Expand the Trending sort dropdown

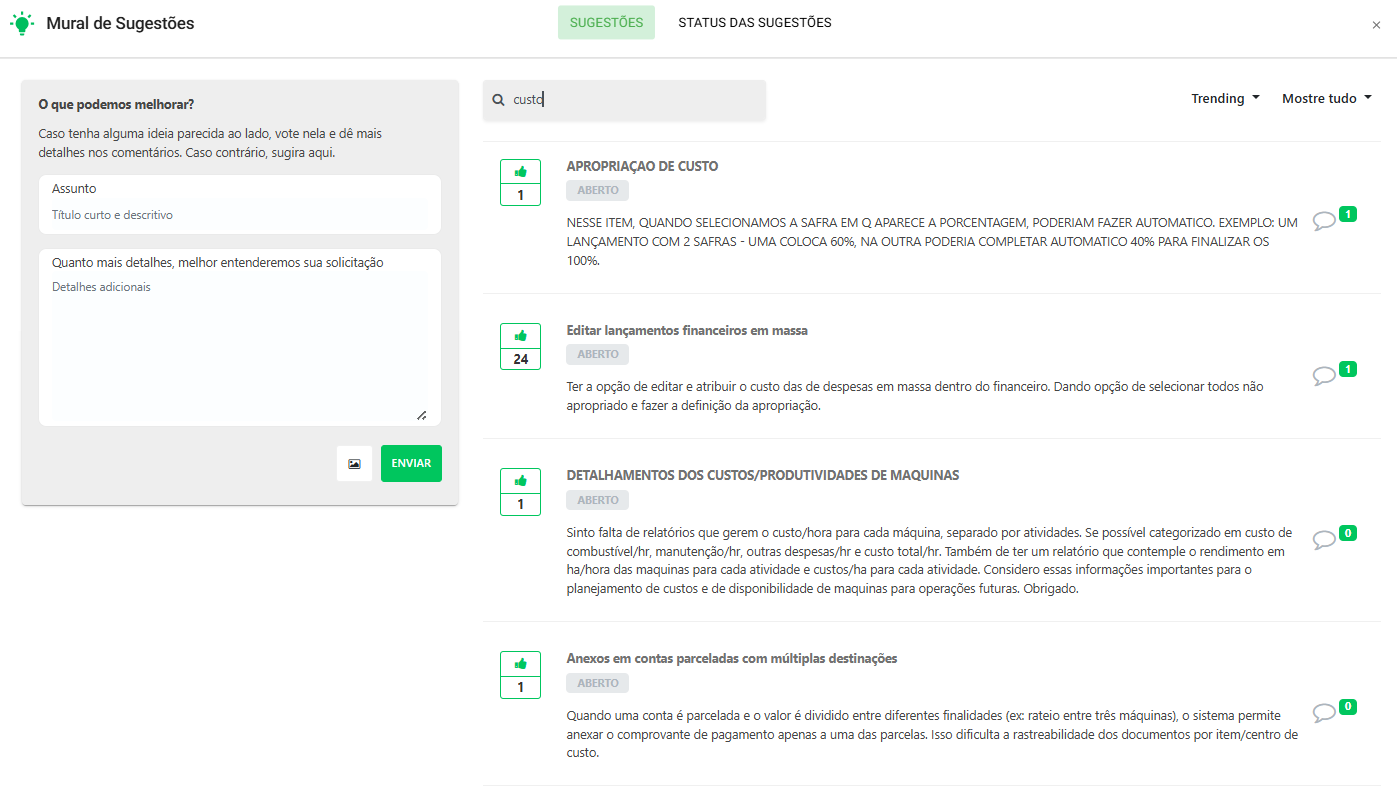pos(1225,99)
